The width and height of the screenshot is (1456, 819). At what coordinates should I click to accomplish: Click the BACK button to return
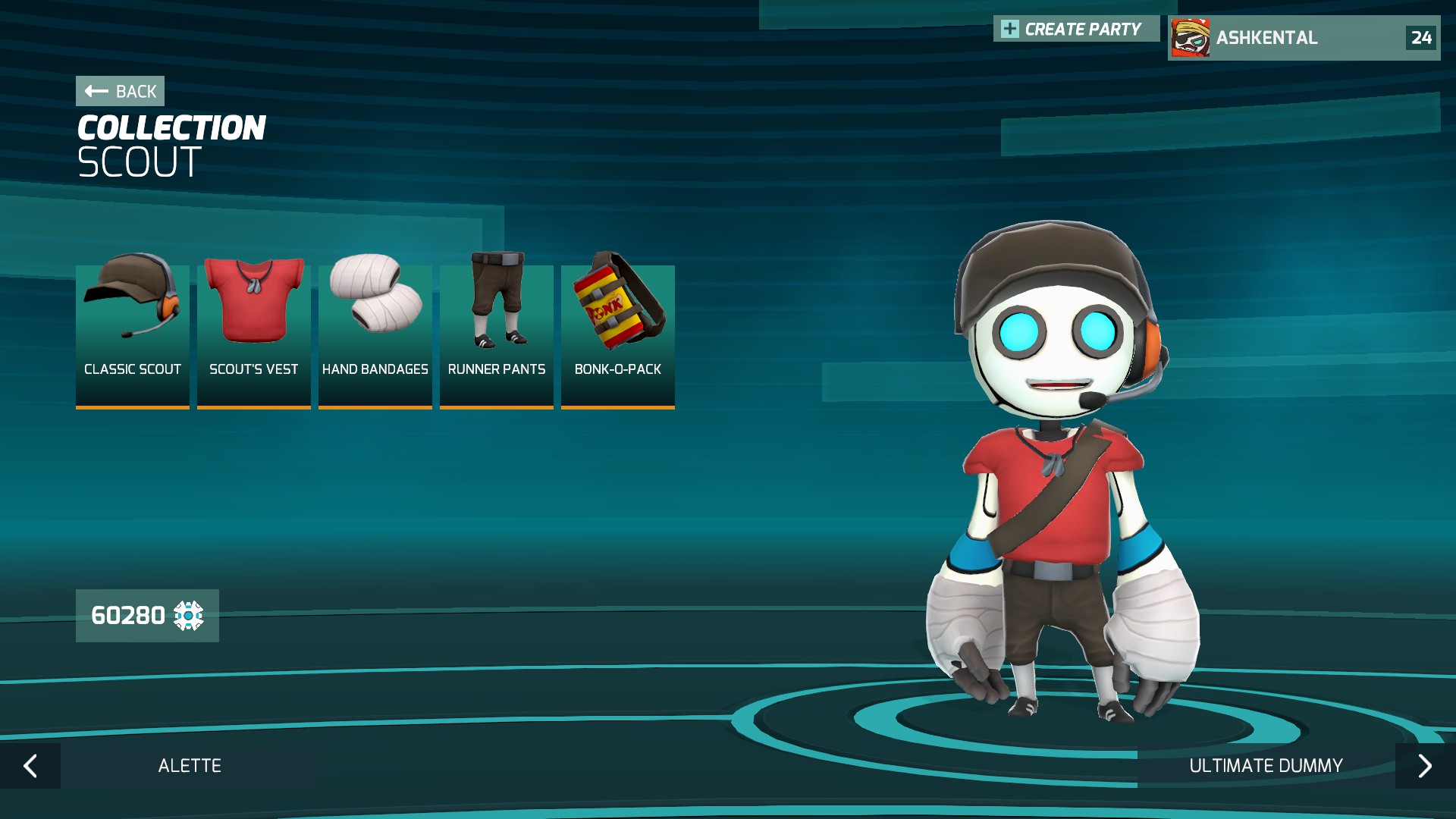(119, 90)
